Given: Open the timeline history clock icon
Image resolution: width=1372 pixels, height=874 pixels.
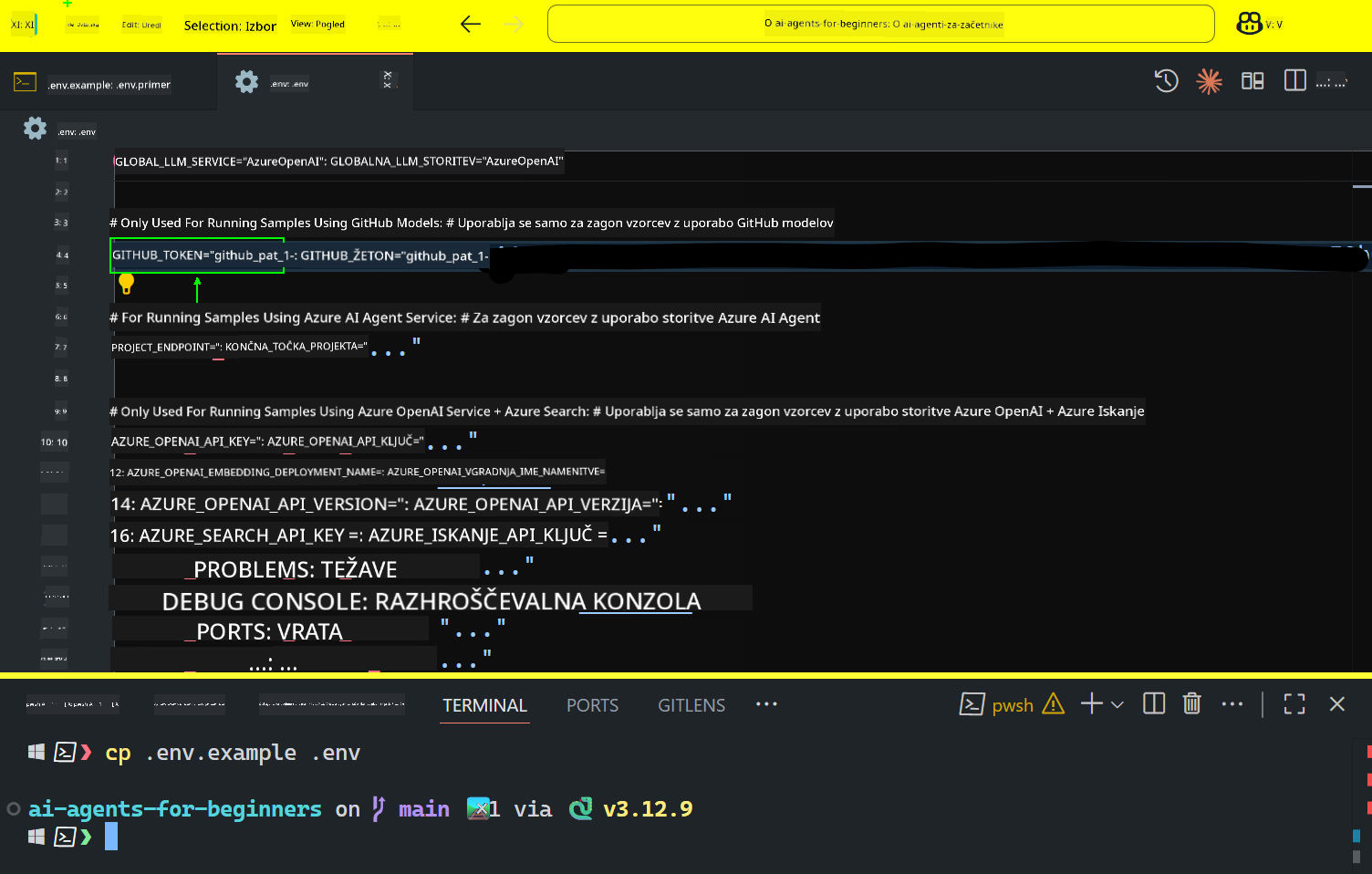Looking at the screenshot, I should coord(1166,81).
